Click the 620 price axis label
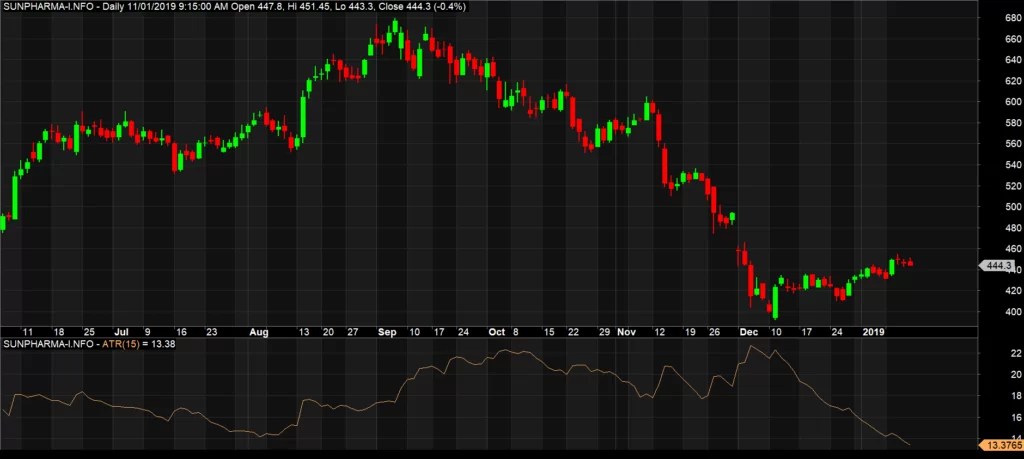Image resolution: width=1024 pixels, height=459 pixels. pyautogui.click(x=1013, y=81)
